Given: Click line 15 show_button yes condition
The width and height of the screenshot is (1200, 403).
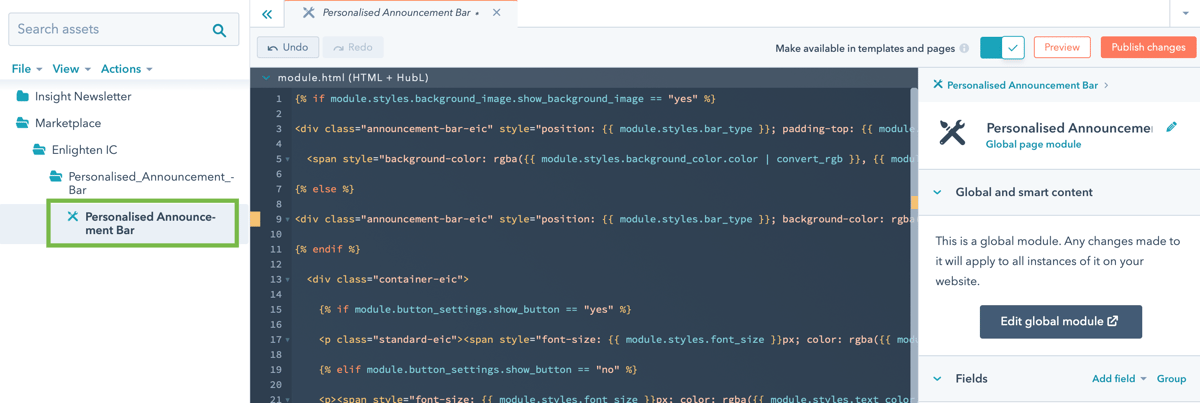Looking at the screenshot, I should [475, 310].
